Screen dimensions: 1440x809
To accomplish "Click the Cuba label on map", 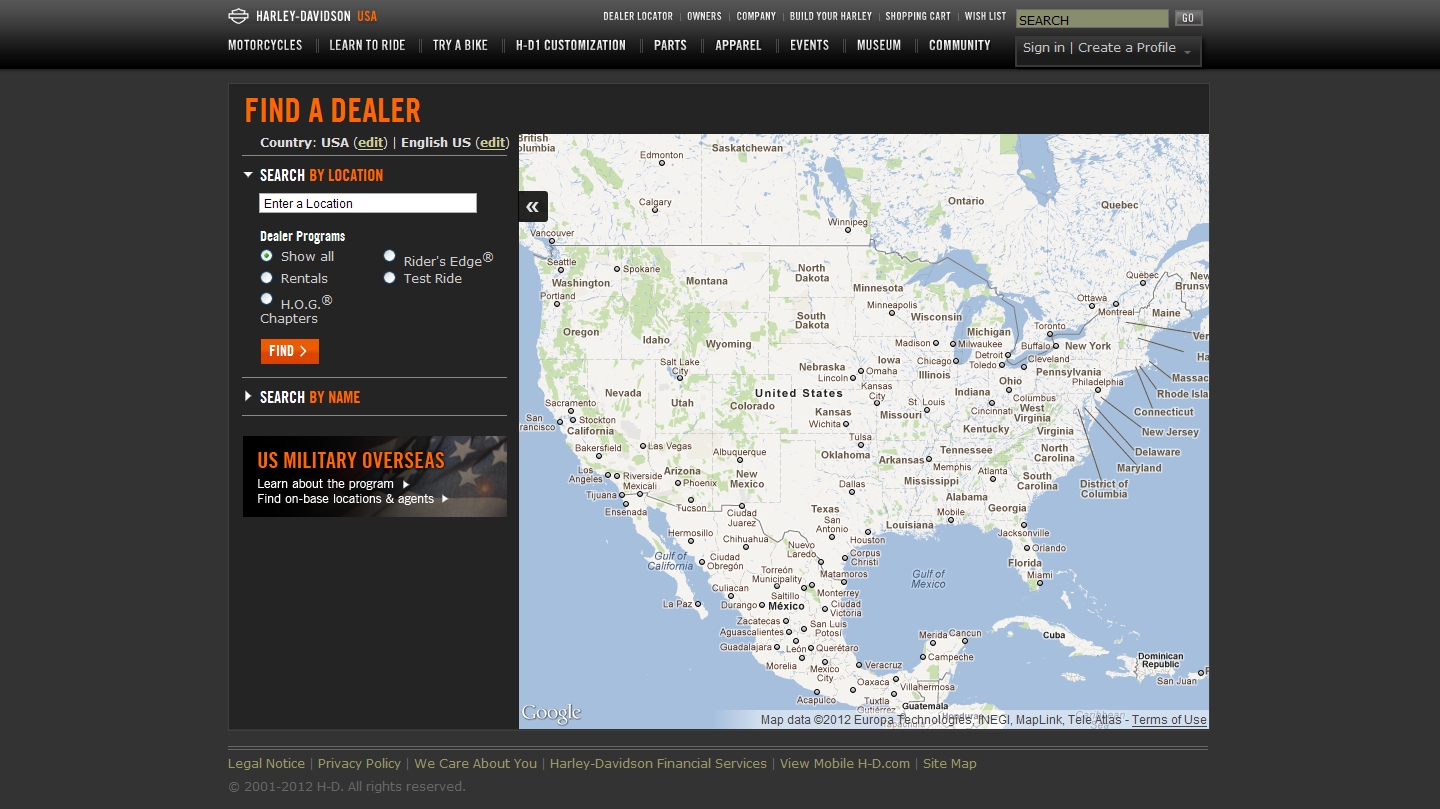I will pos(1054,635).
